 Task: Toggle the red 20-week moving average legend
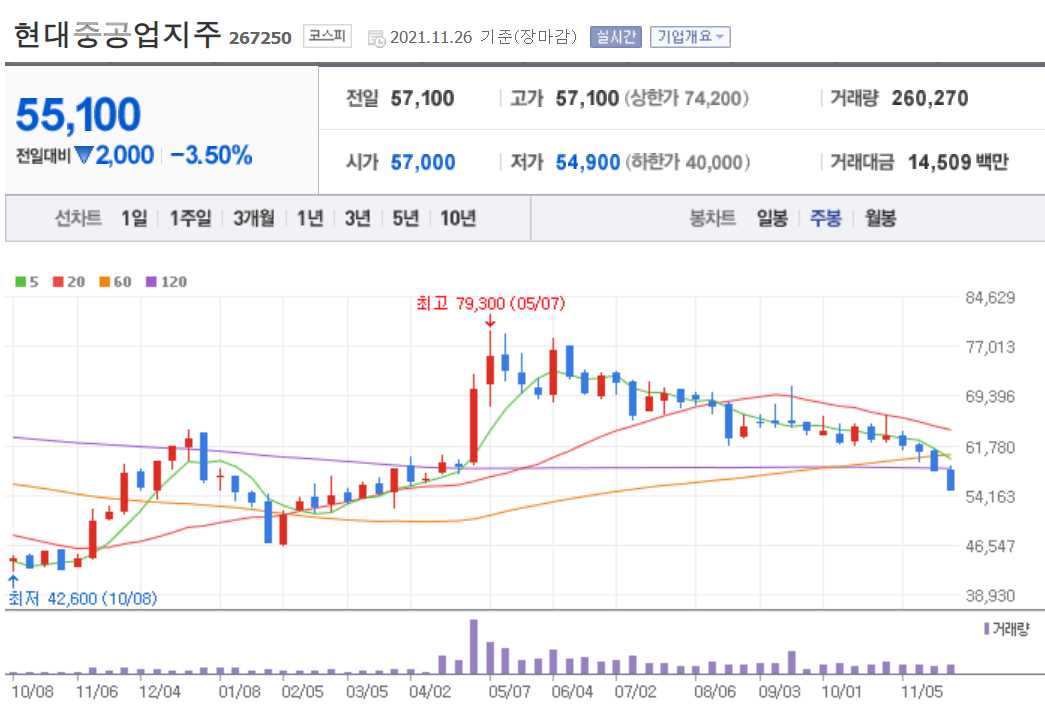pos(56,281)
